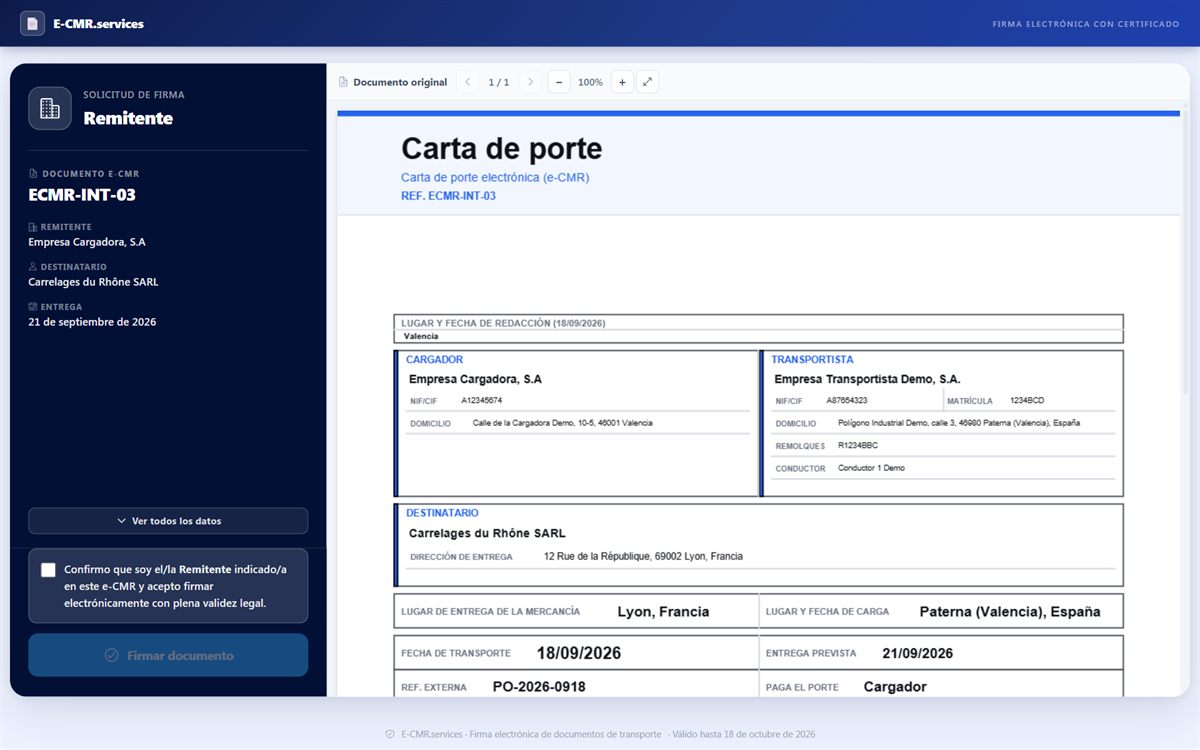Click Paterna (Valencia), España loading place
The width and height of the screenshot is (1200, 750).
(x=1010, y=612)
